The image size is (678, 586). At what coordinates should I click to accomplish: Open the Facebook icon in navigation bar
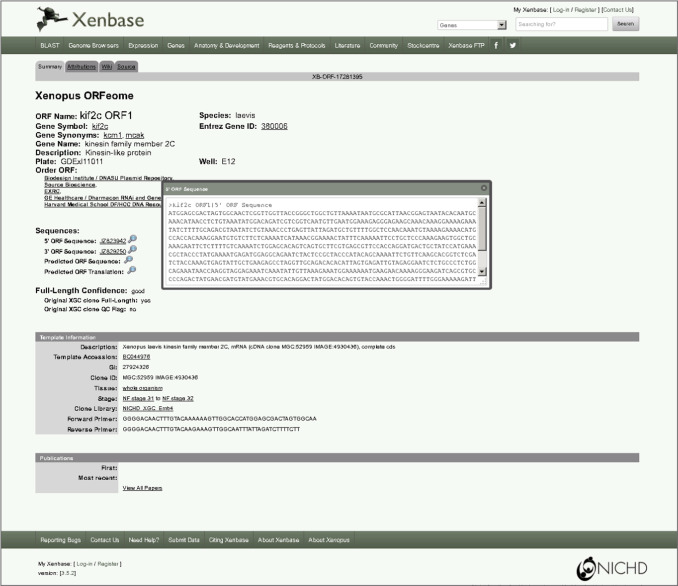496,45
